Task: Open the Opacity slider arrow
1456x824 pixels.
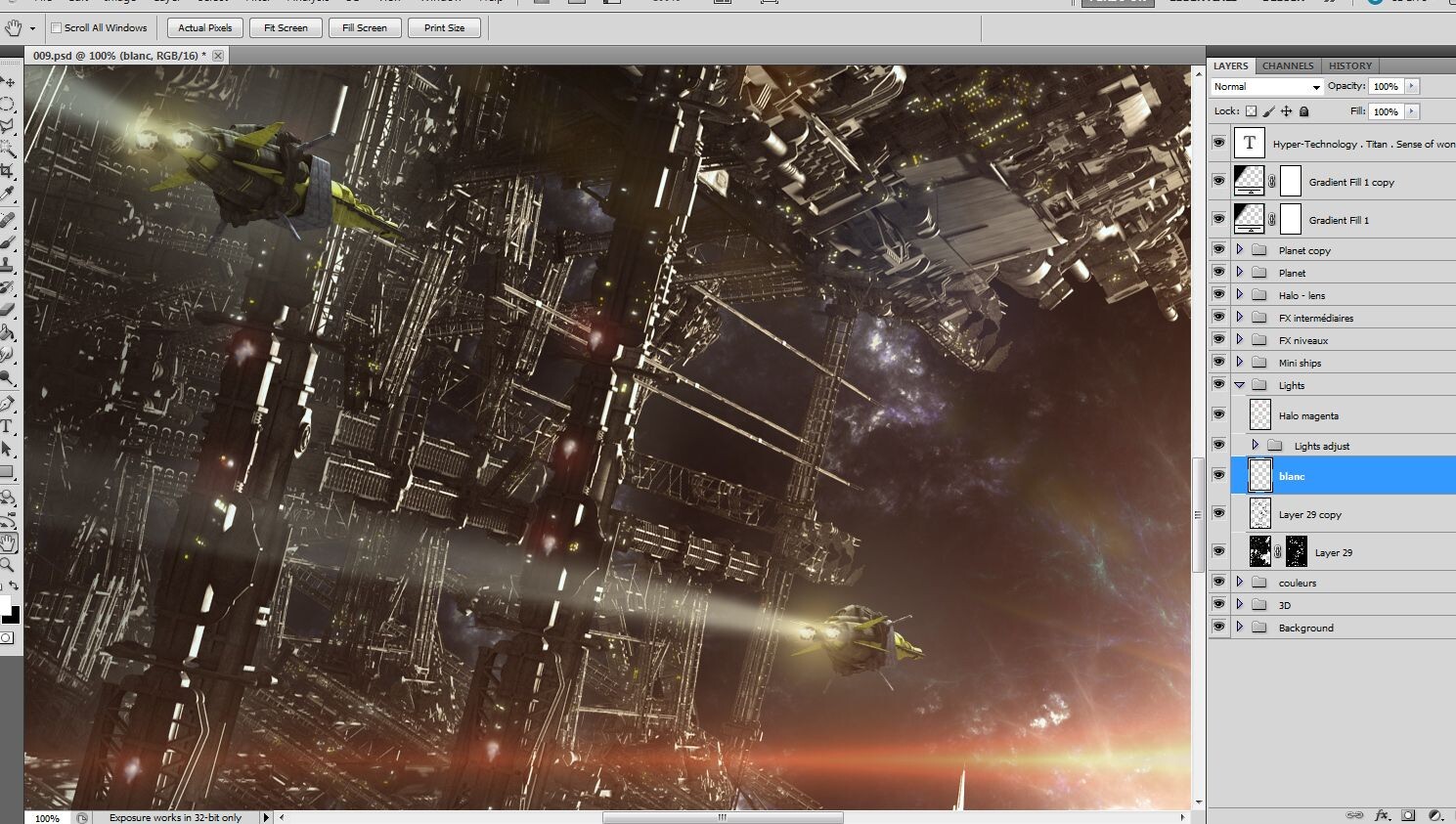Action: (1411, 86)
